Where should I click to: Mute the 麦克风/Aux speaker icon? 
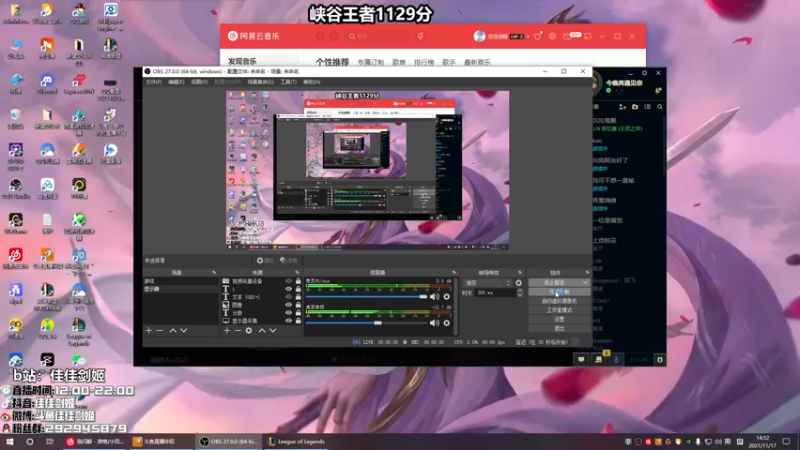[x=434, y=296]
